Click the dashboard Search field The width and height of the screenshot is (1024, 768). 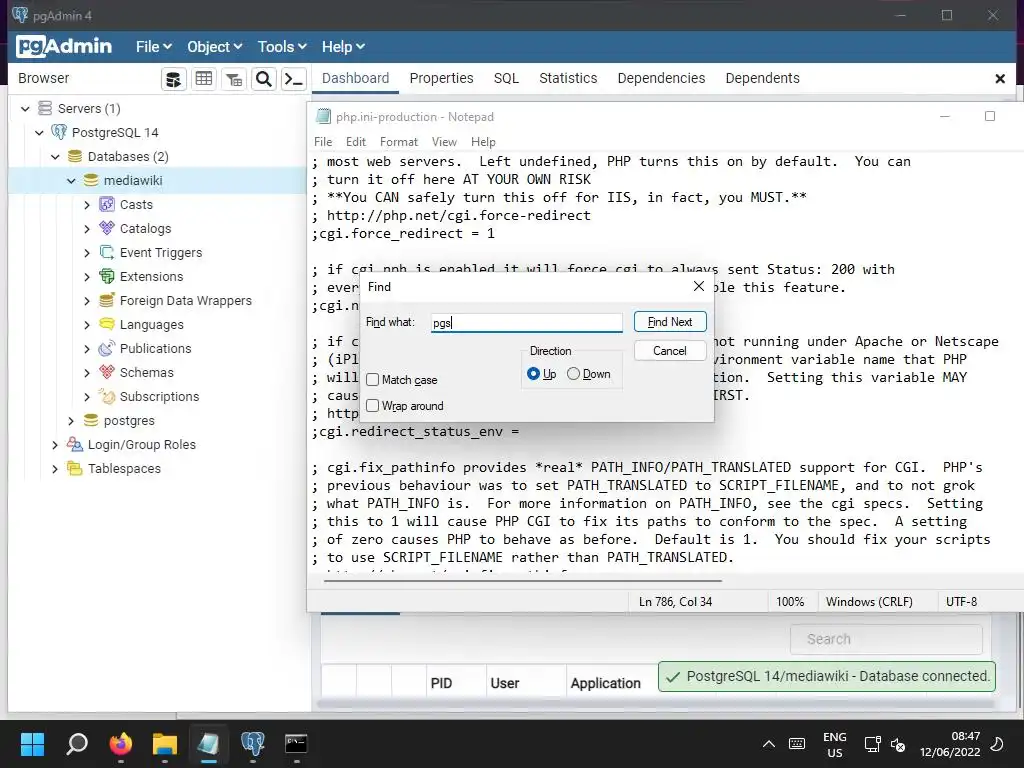[886, 639]
